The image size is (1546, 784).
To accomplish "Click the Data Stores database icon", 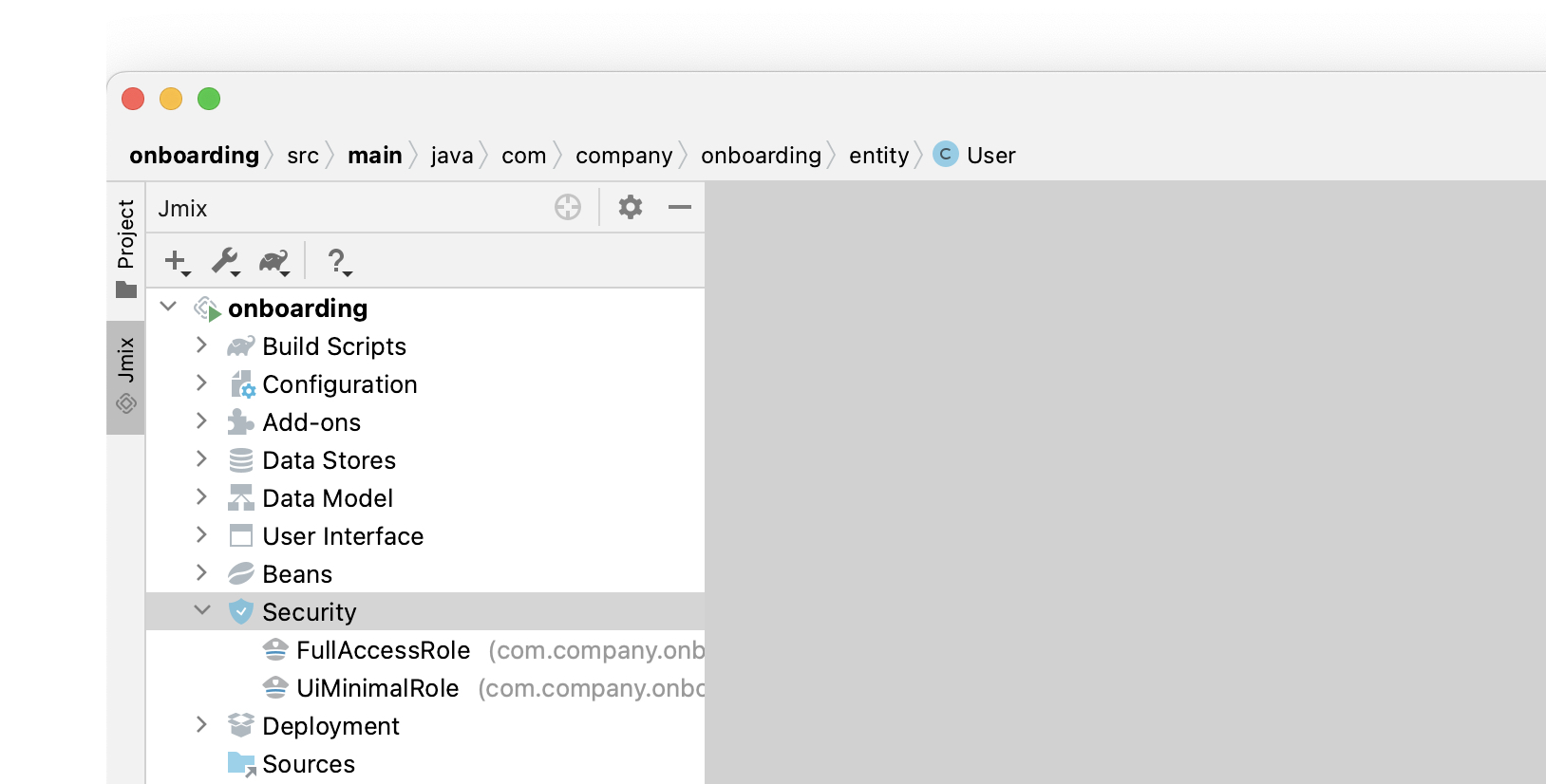I will coord(241,460).
